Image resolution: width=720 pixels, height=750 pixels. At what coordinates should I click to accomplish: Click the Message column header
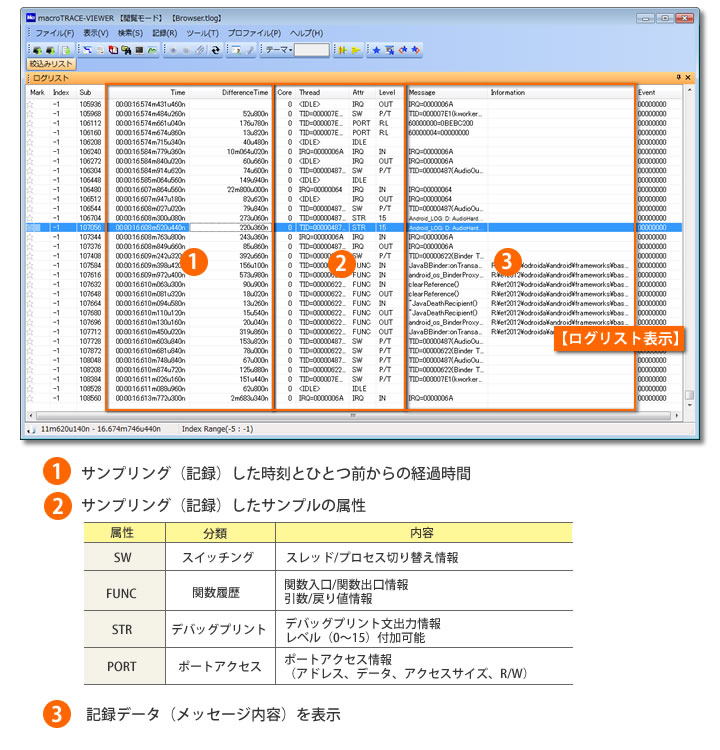(446, 92)
